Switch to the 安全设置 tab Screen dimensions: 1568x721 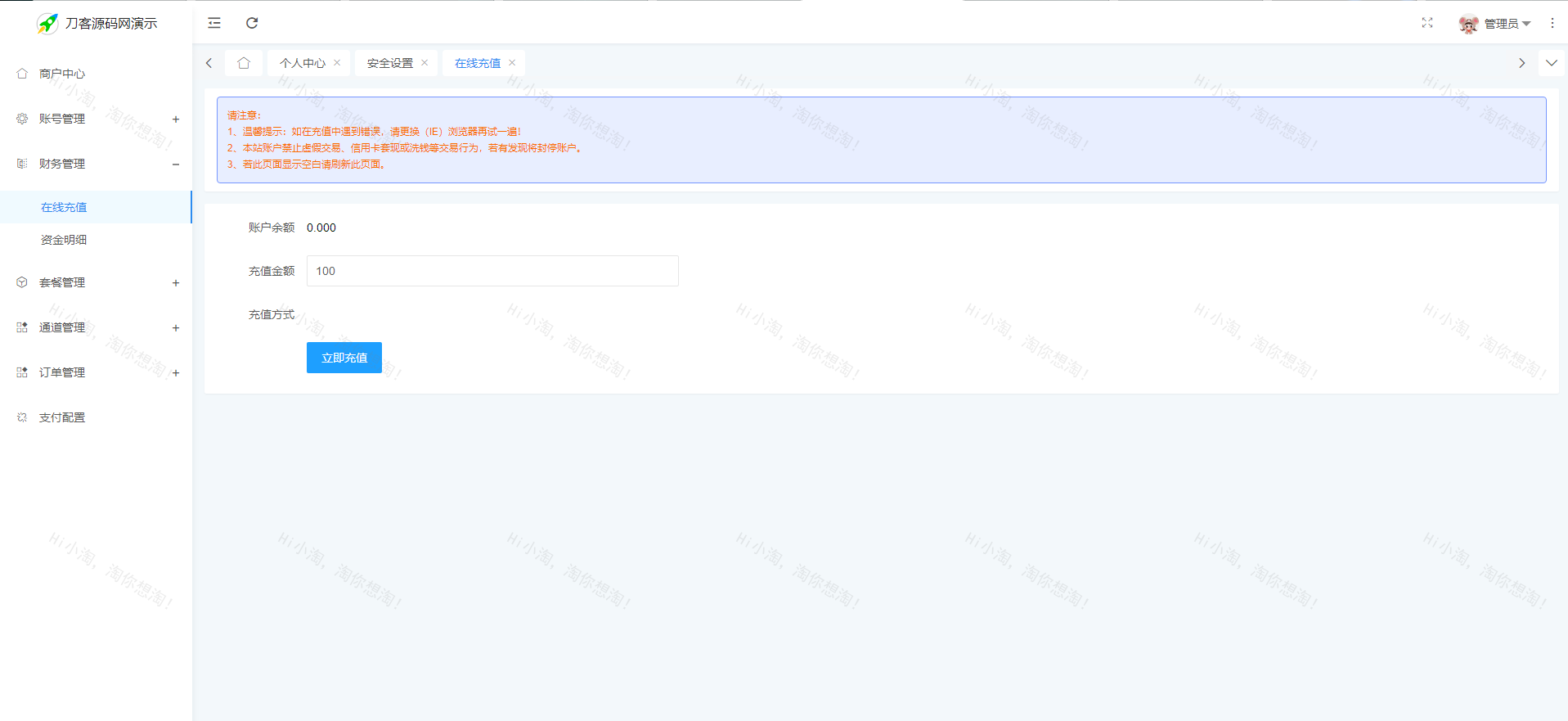pyautogui.click(x=389, y=63)
